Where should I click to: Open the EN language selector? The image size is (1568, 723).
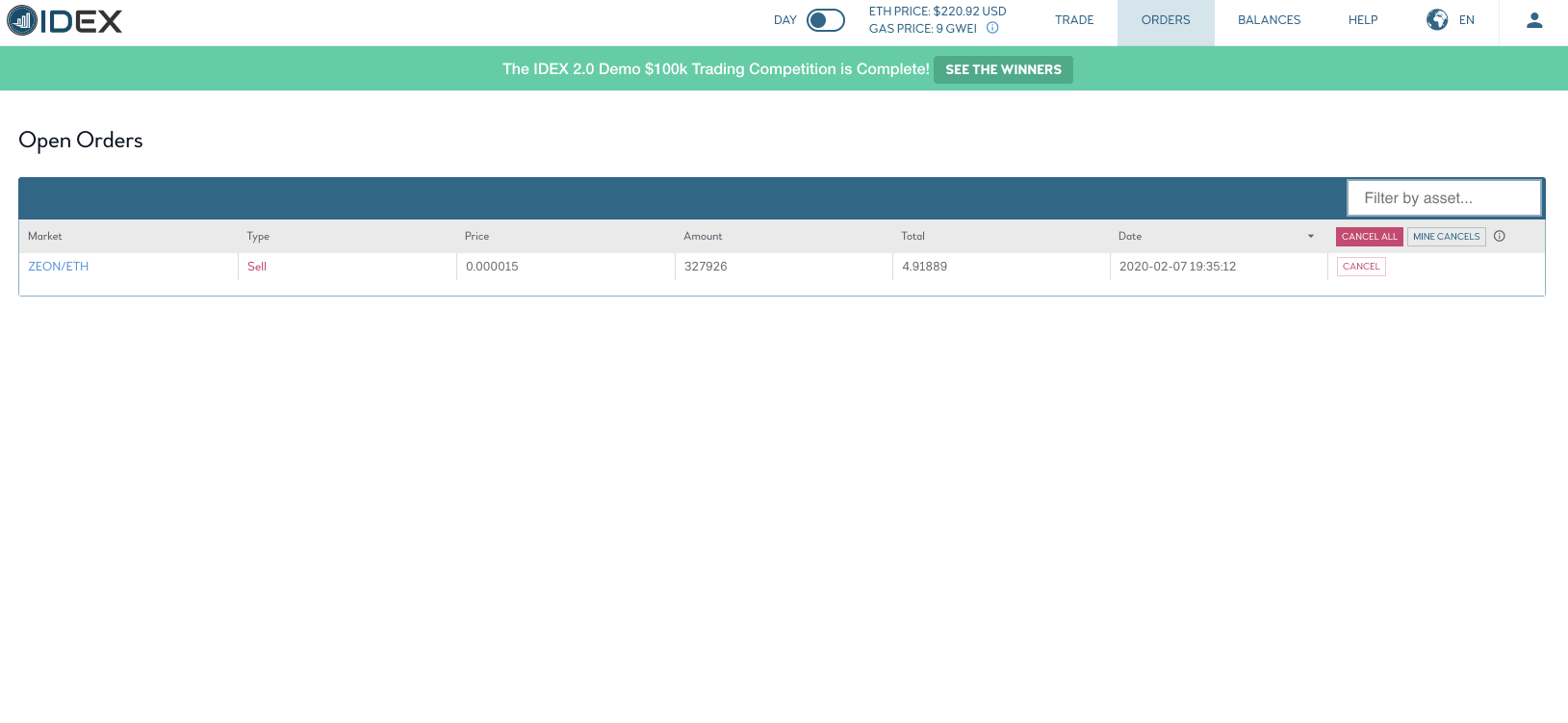click(1467, 20)
